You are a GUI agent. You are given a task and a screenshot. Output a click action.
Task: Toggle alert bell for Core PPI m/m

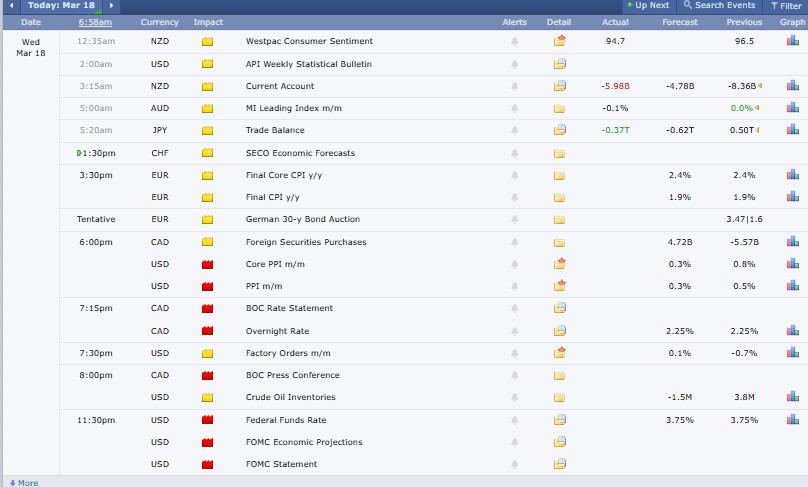(515, 264)
